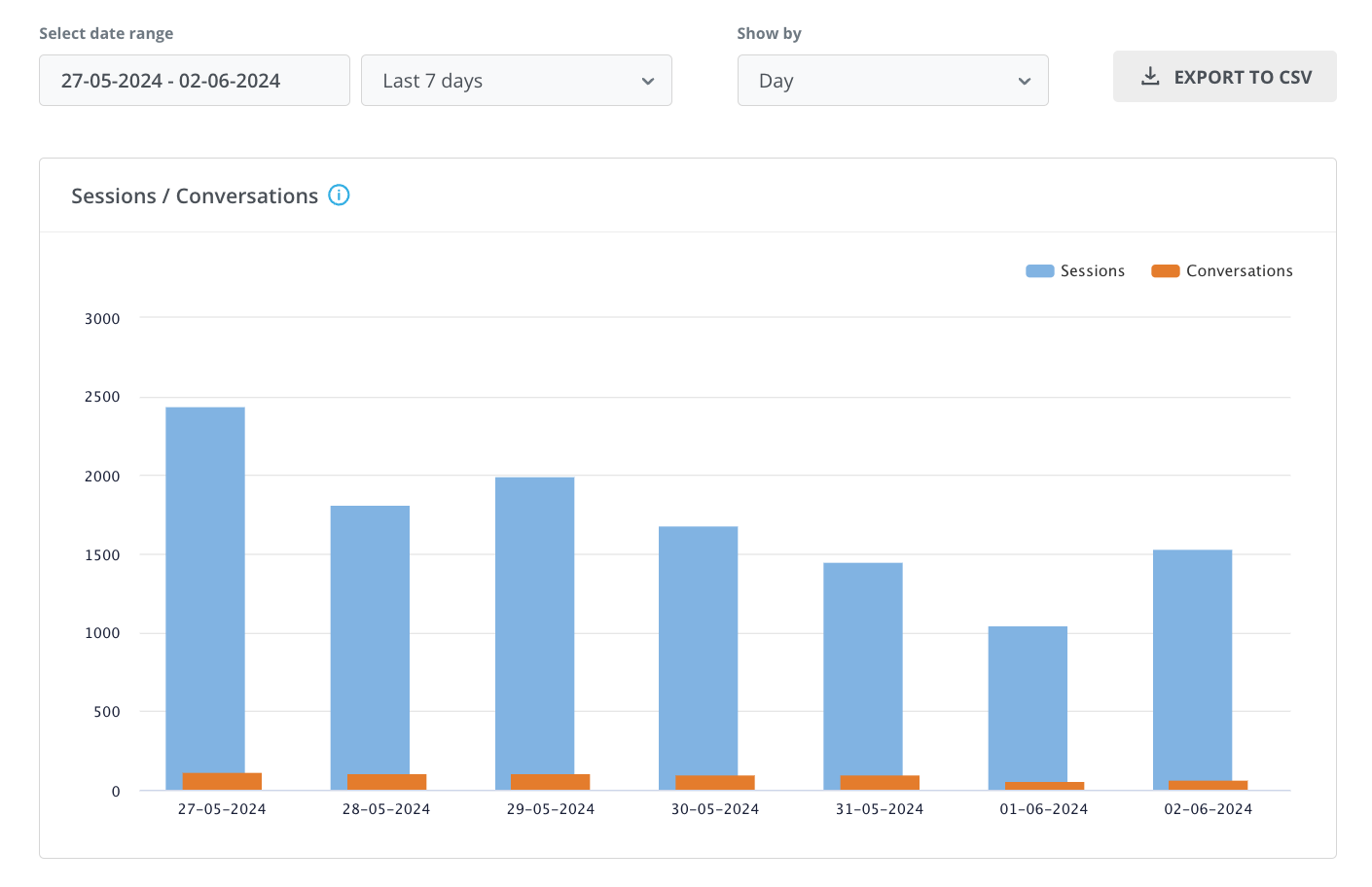Click the orange Conversations legend swatch
1372x887 pixels.
tap(1166, 271)
